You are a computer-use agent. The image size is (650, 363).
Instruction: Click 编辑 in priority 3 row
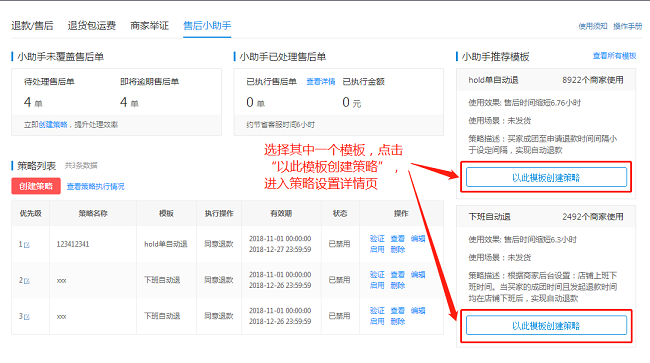[x=418, y=311]
